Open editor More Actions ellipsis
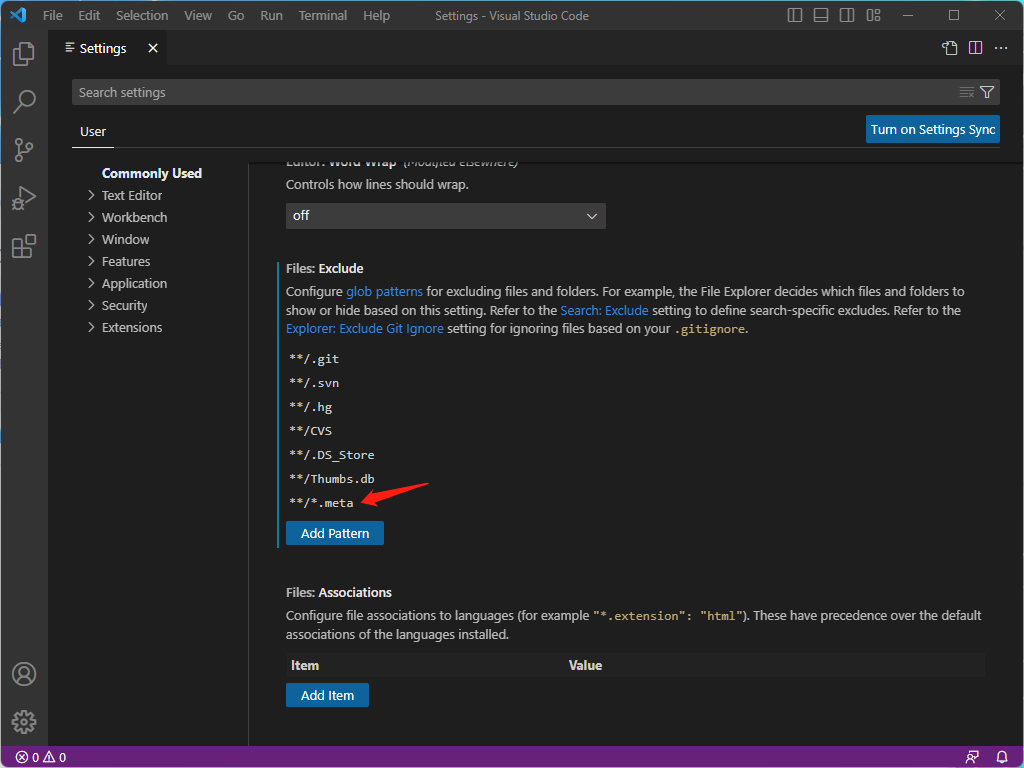 pos(1000,48)
